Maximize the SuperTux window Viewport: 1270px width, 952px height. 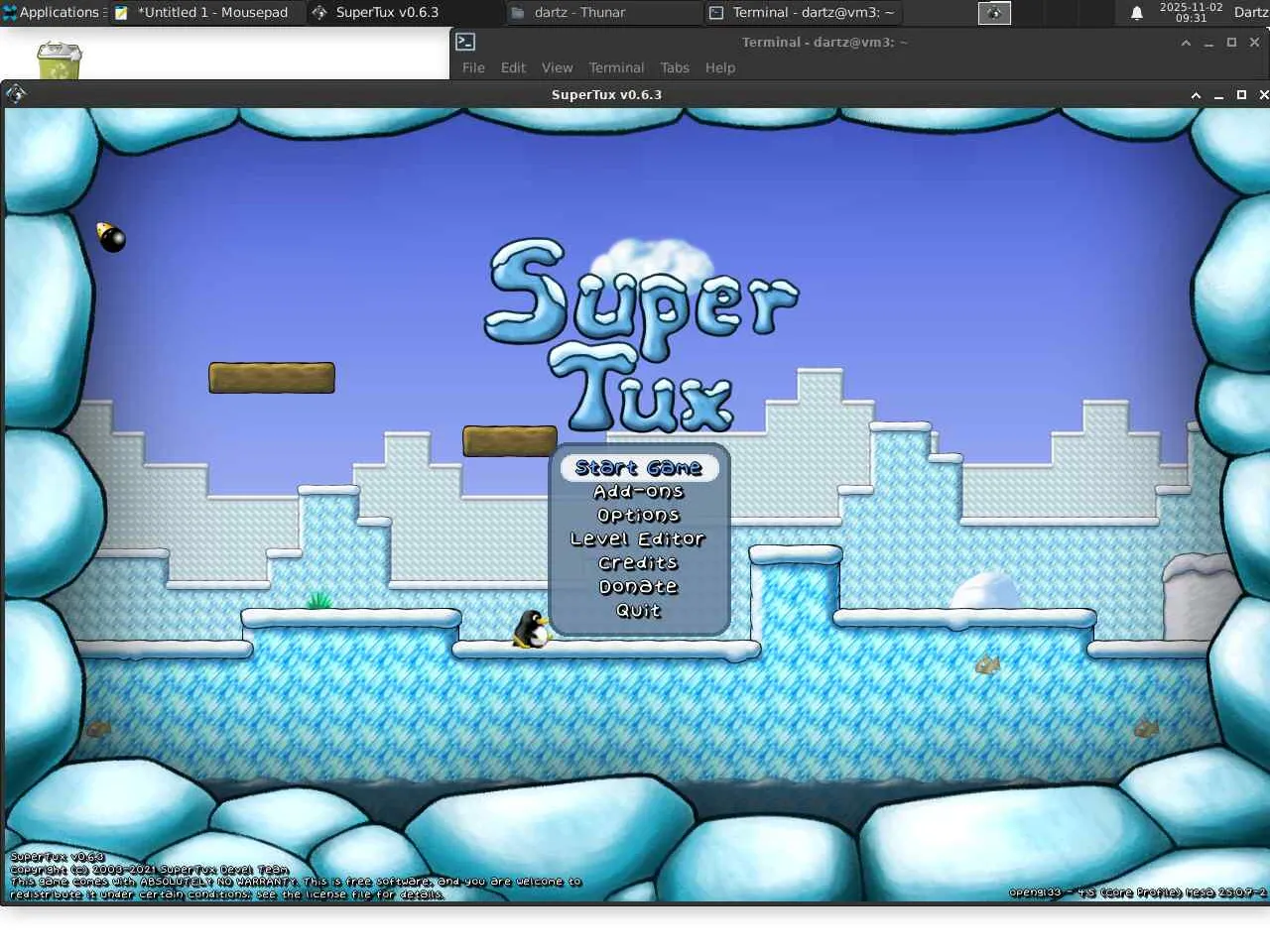coord(1241,95)
